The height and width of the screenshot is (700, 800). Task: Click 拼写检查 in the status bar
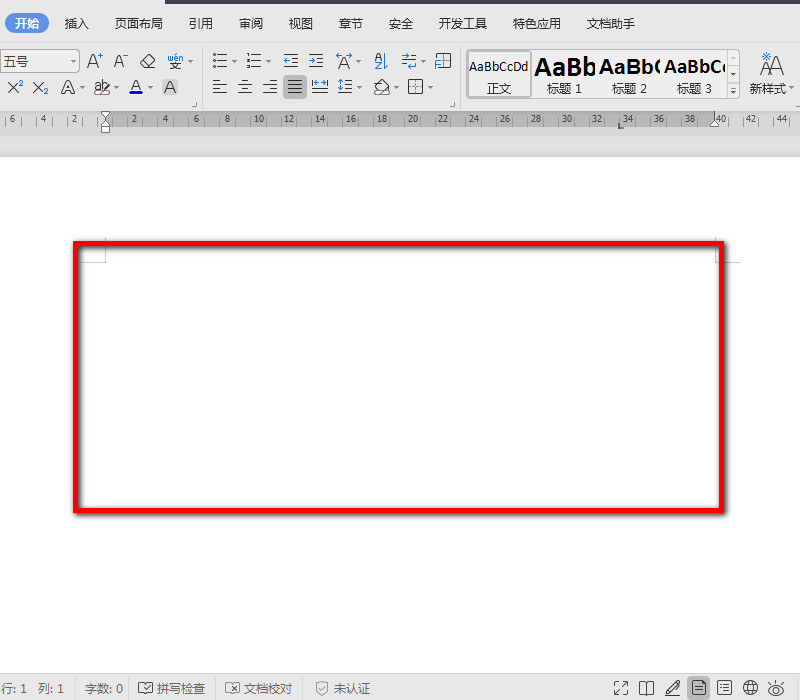[x=171, y=688]
